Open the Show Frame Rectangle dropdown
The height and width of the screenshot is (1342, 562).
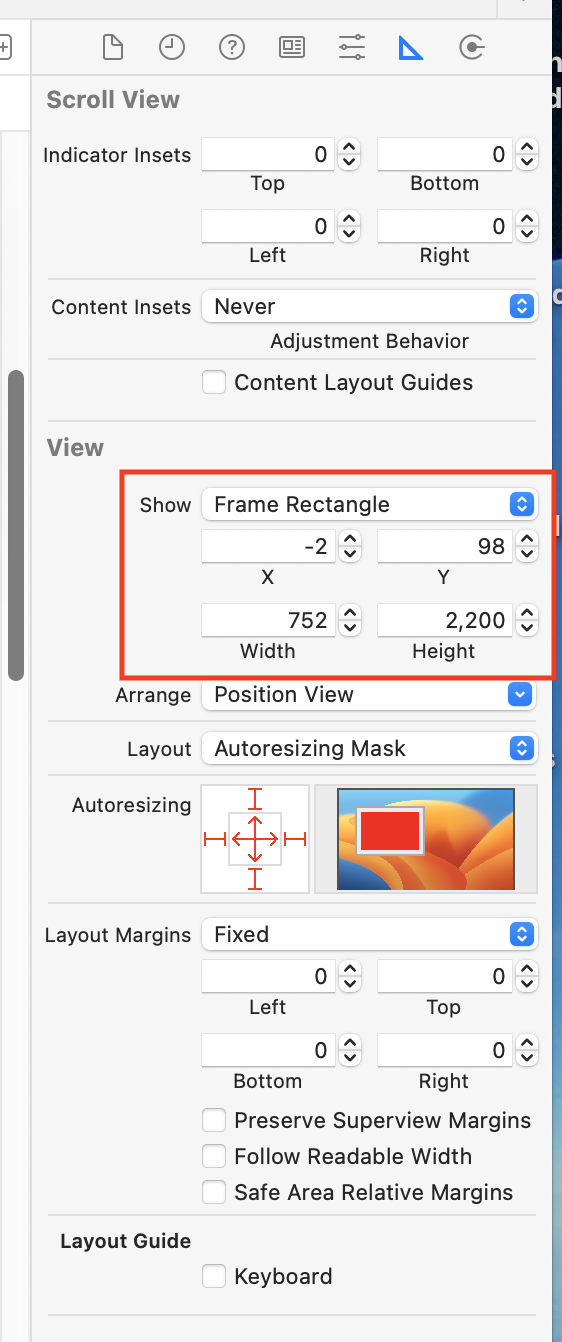pos(369,504)
